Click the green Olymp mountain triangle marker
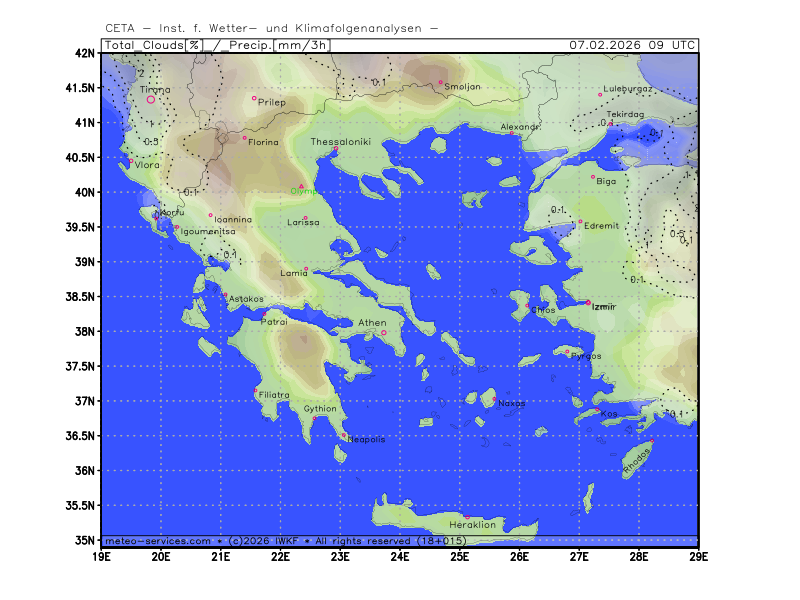The width and height of the screenshot is (800, 600). click(301, 186)
